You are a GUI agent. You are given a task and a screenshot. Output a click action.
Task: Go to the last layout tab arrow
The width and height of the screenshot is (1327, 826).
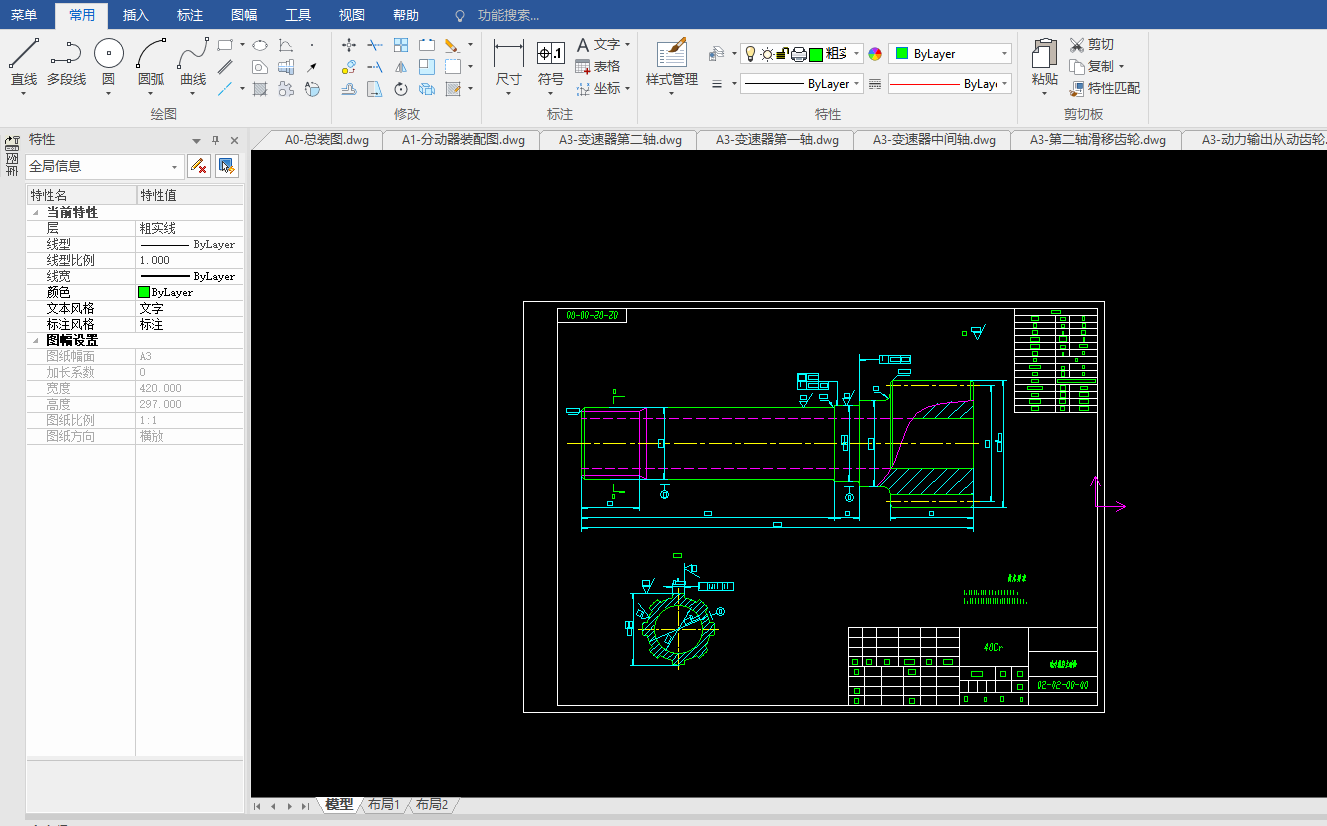pos(305,805)
